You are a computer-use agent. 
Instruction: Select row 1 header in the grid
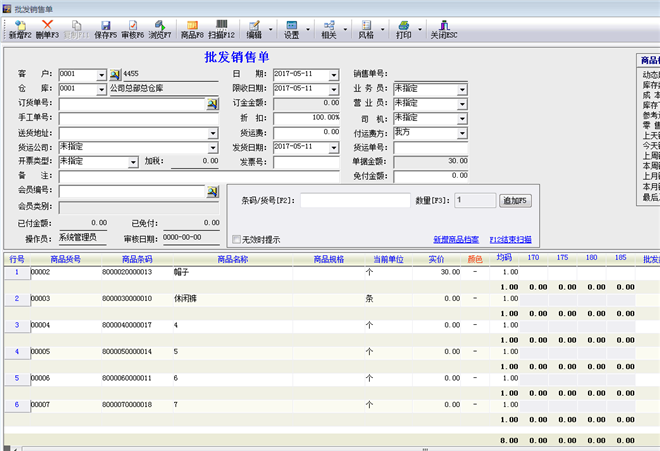click(17, 272)
